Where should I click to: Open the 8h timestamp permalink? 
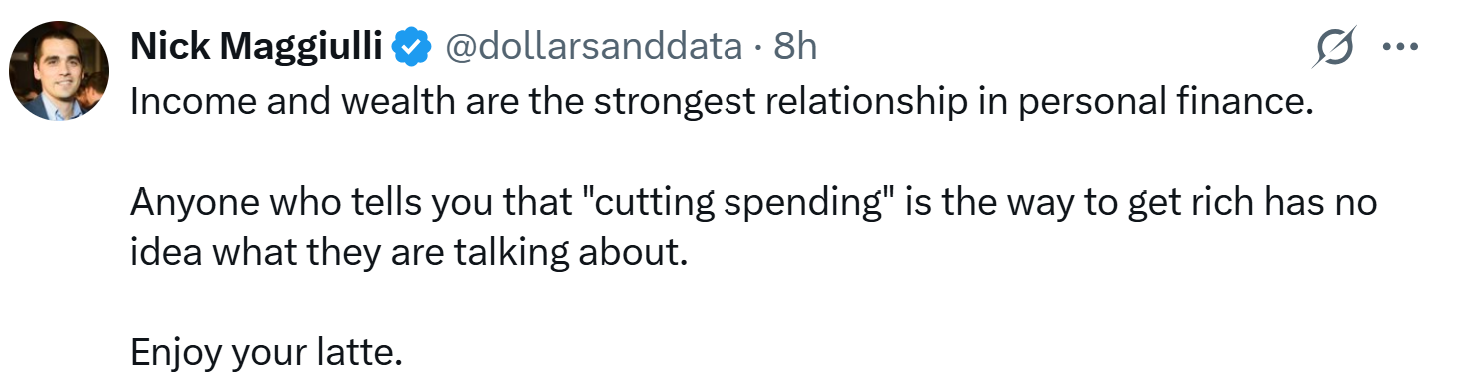[x=795, y=47]
